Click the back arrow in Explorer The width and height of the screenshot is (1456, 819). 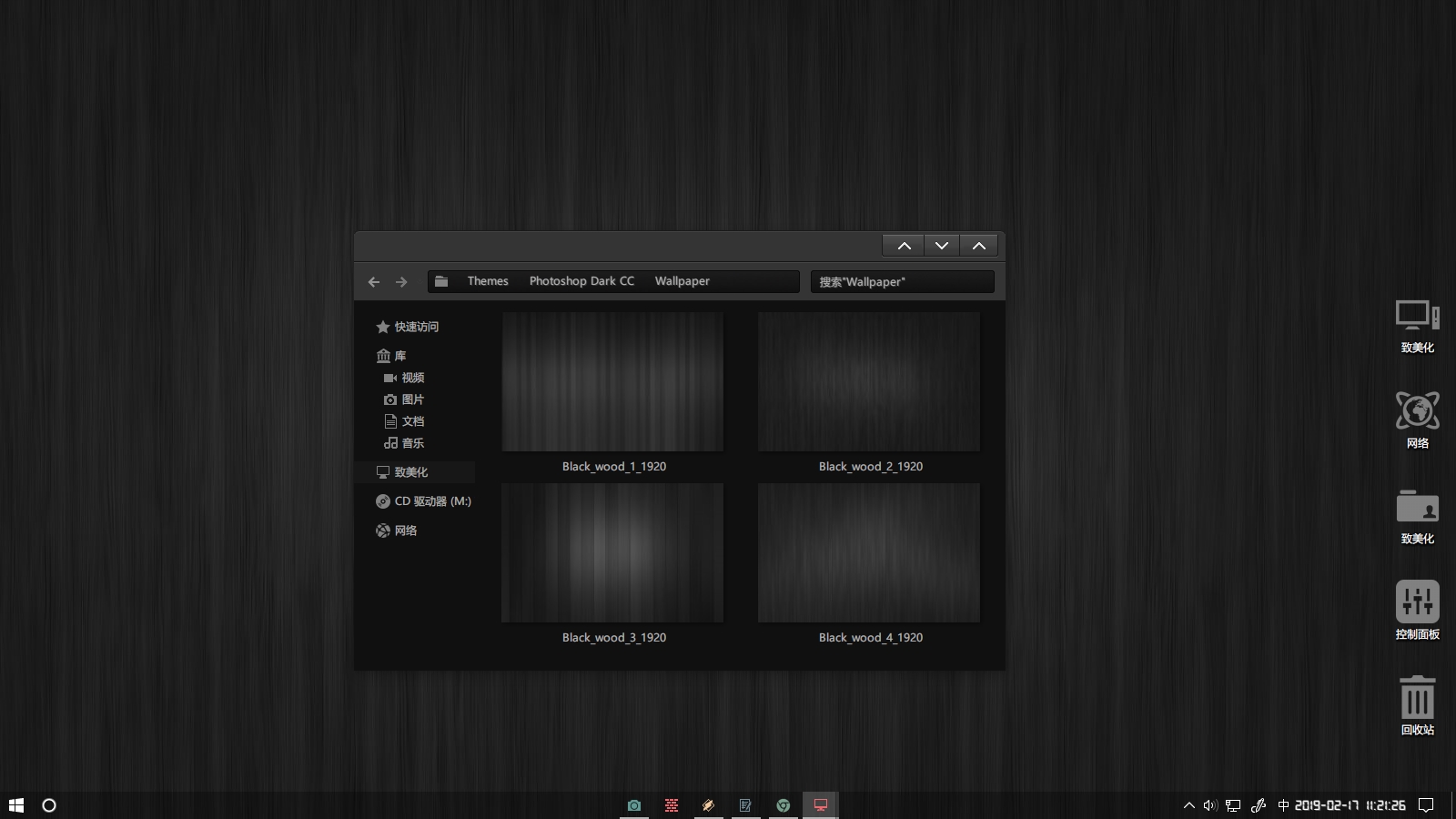pyautogui.click(x=374, y=282)
